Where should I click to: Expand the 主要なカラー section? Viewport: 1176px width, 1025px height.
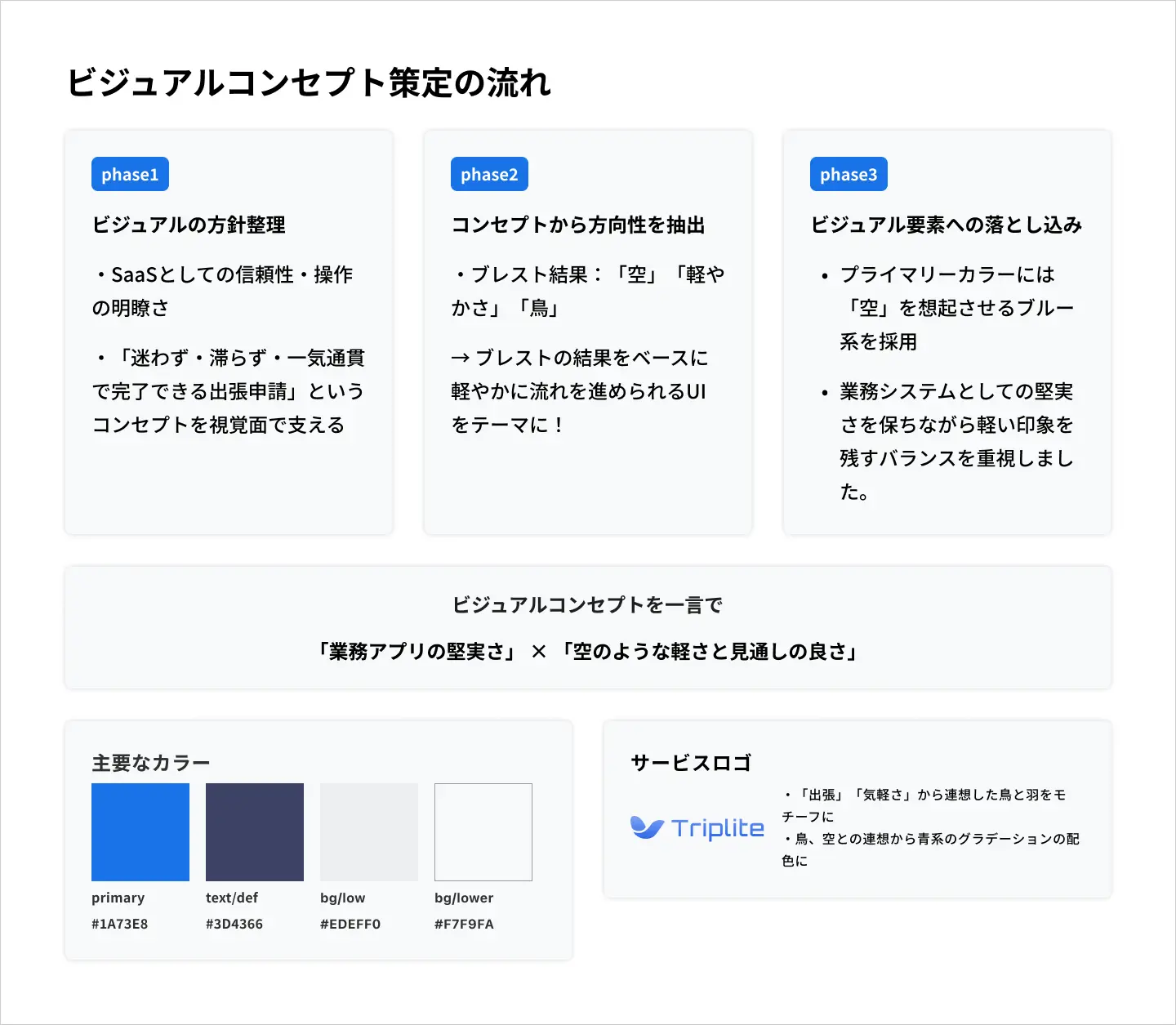click(x=149, y=762)
